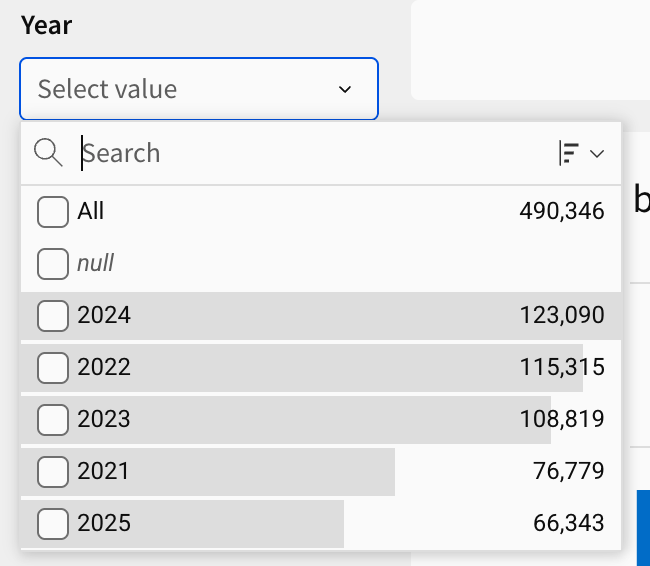Check the 2022 checkbox
The width and height of the screenshot is (650, 566).
[53, 368]
